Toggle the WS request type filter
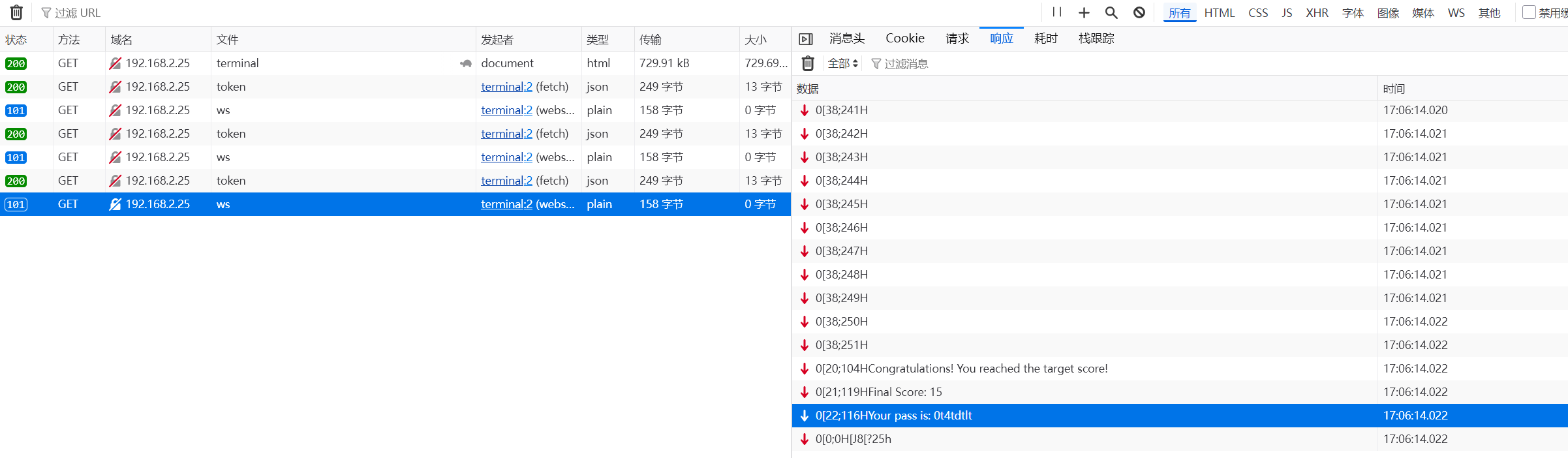The height and width of the screenshot is (458, 1568). pyautogui.click(x=1456, y=13)
